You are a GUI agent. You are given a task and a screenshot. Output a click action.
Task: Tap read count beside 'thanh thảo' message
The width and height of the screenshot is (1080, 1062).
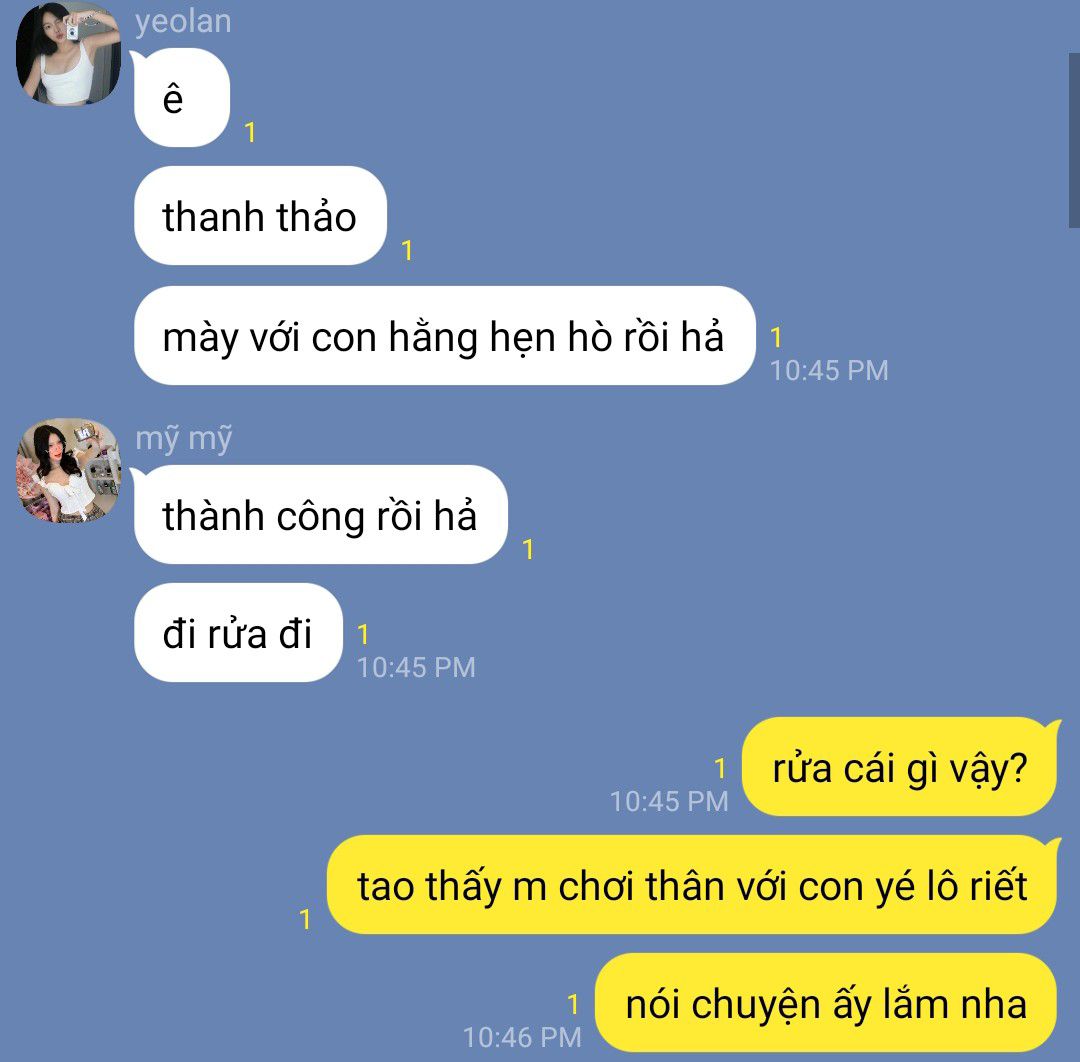pyautogui.click(x=407, y=250)
